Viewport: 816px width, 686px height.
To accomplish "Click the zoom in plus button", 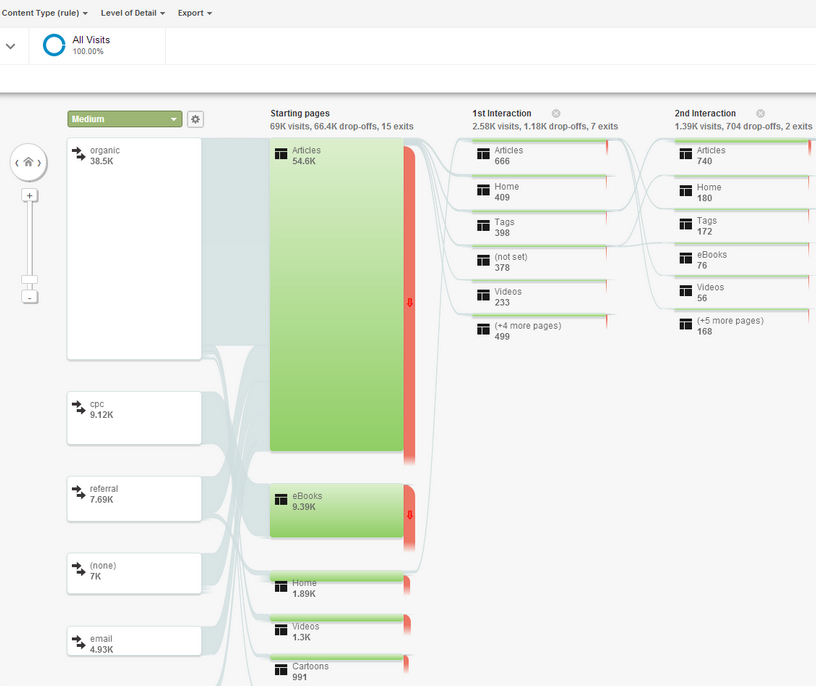I will coord(29,195).
